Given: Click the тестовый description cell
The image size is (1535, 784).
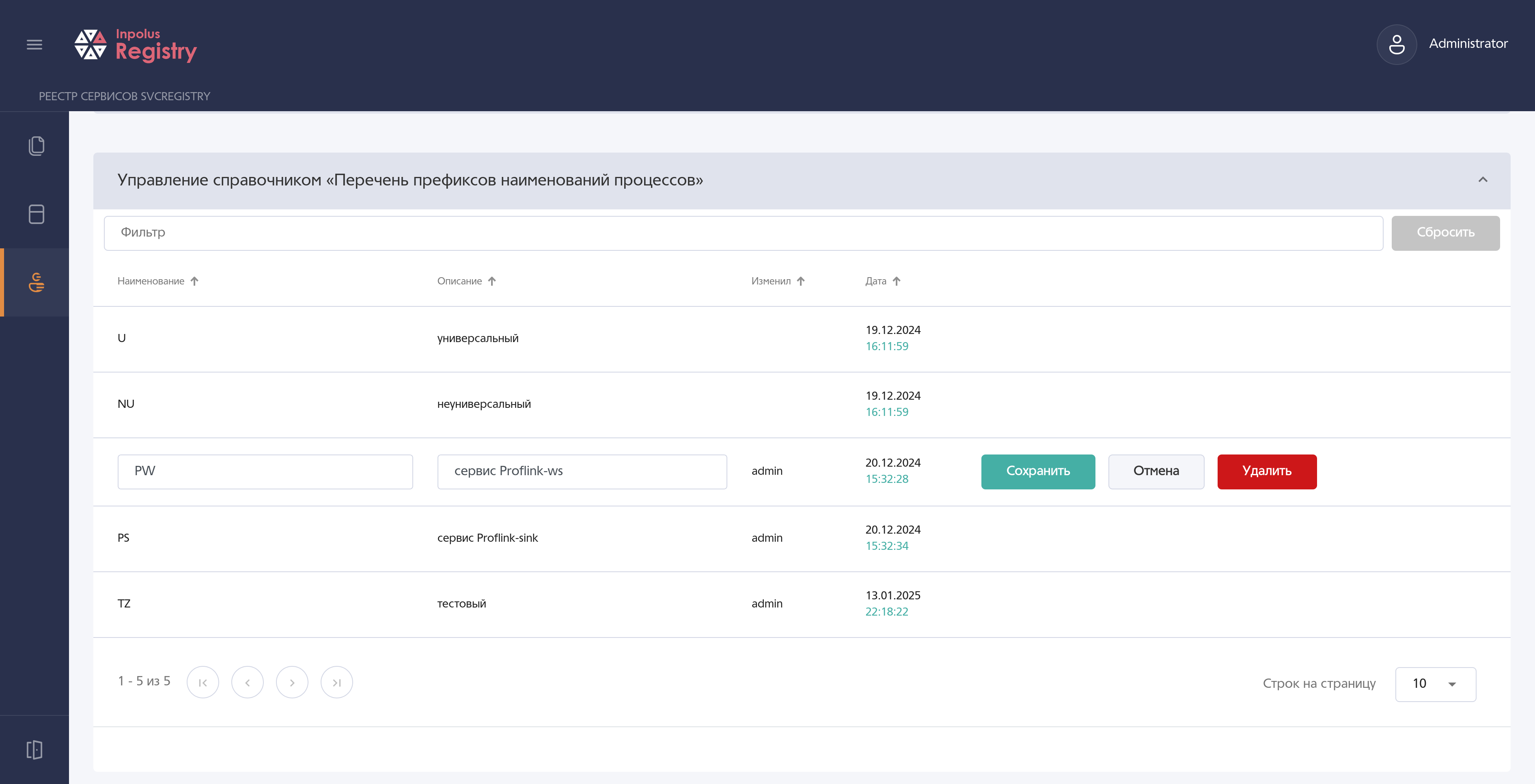Looking at the screenshot, I should click(x=462, y=604).
